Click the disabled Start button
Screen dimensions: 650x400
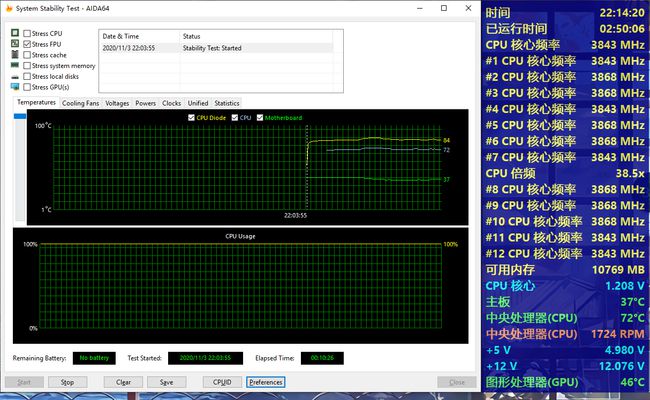24,382
